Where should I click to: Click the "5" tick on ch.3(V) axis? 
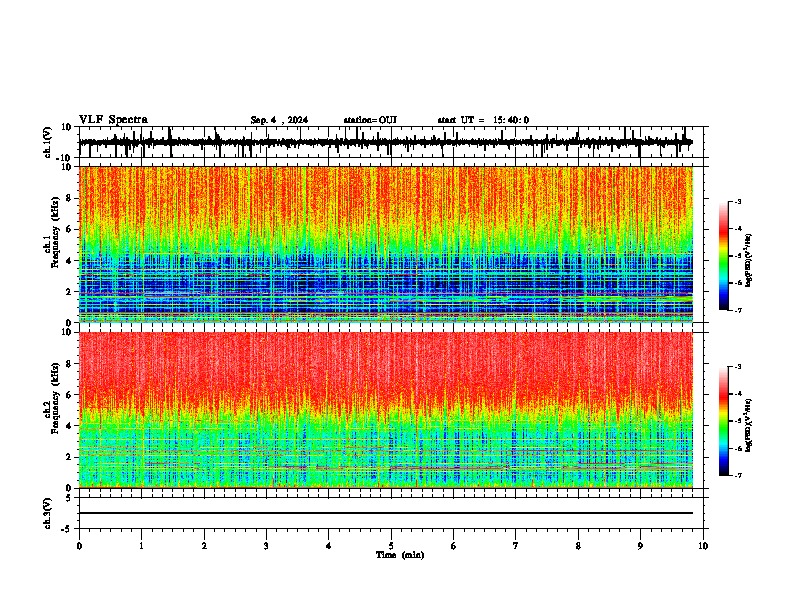pos(69,498)
